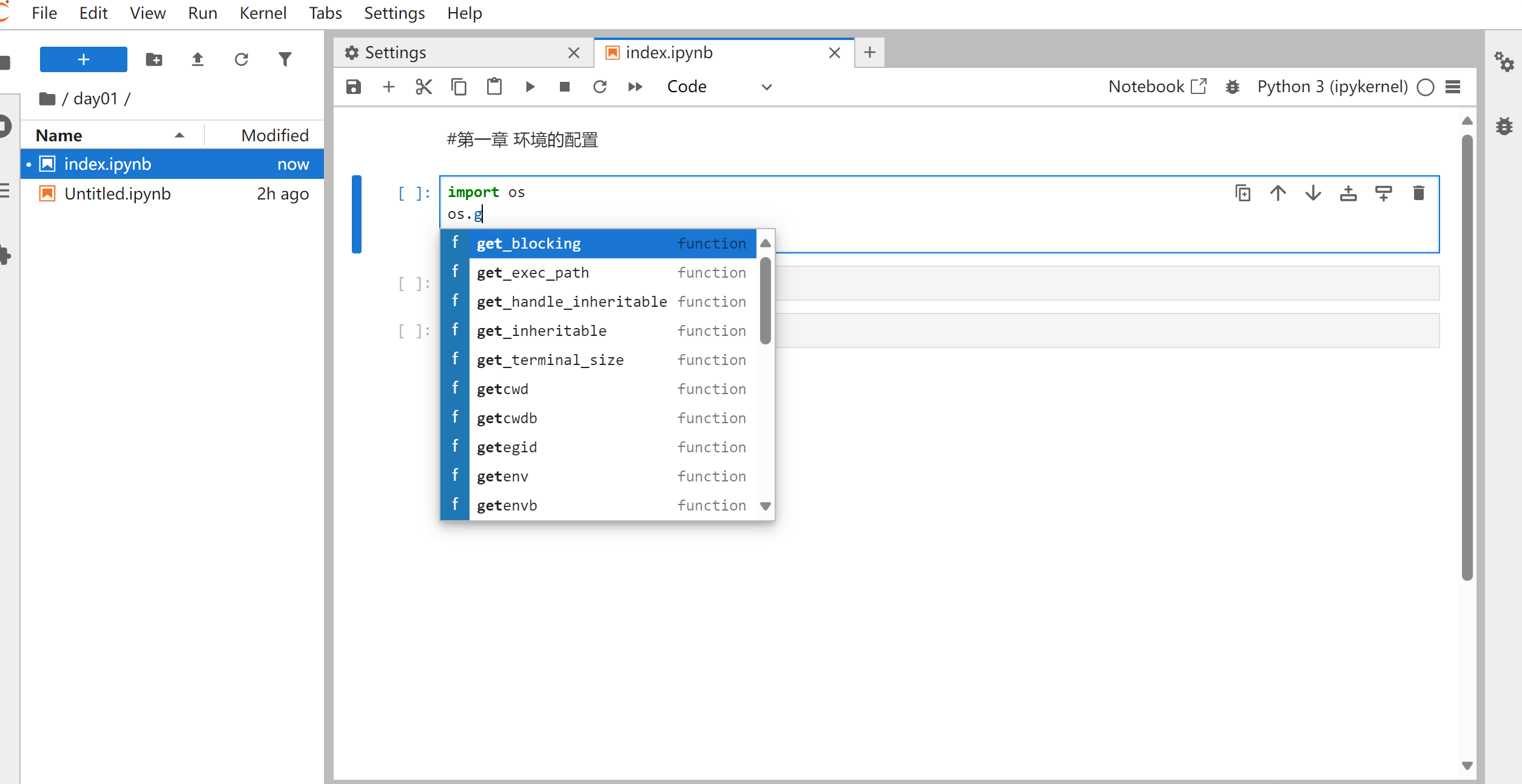Paste cells from the clipboard
1522x784 pixels.
(494, 87)
